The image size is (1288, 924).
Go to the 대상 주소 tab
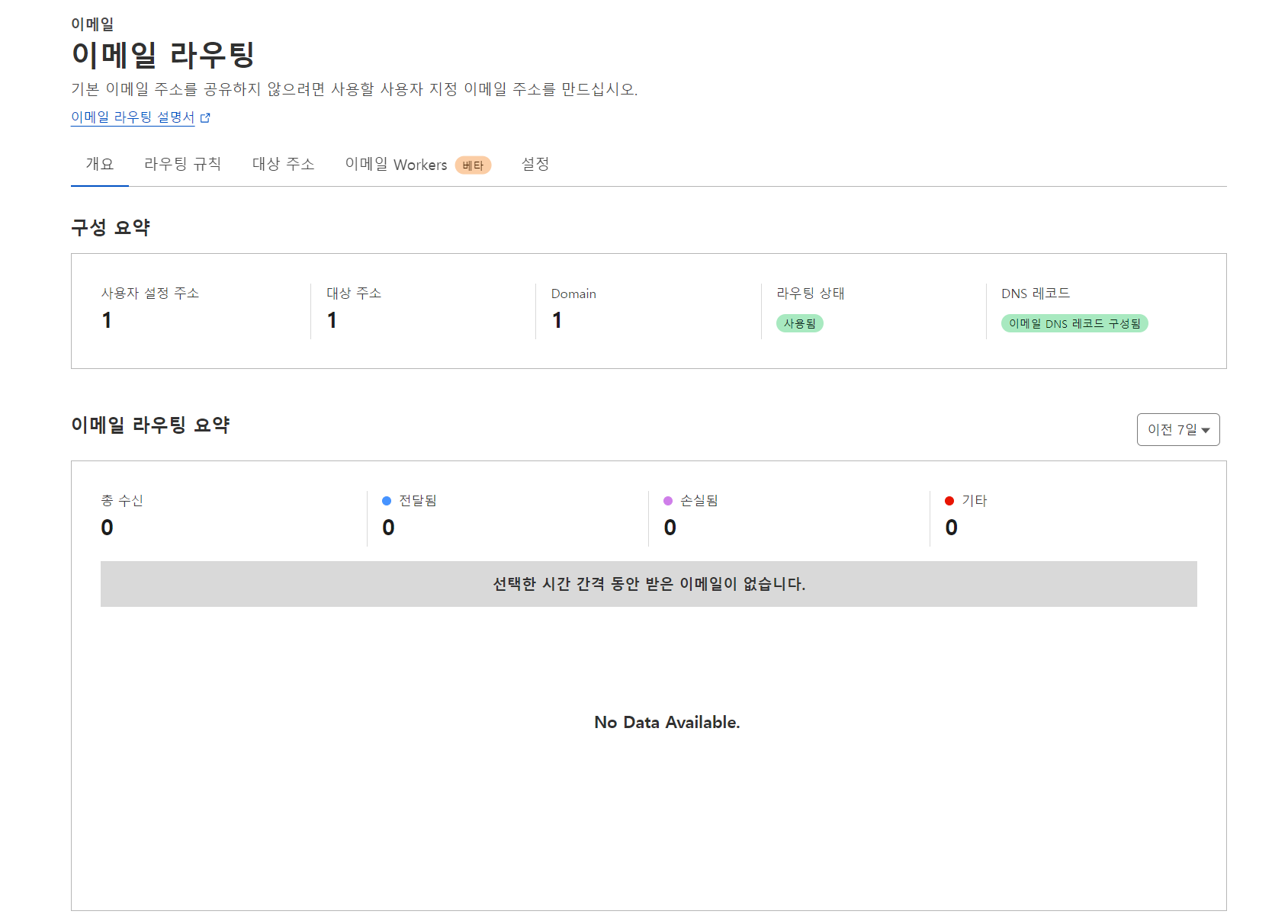click(x=283, y=164)
